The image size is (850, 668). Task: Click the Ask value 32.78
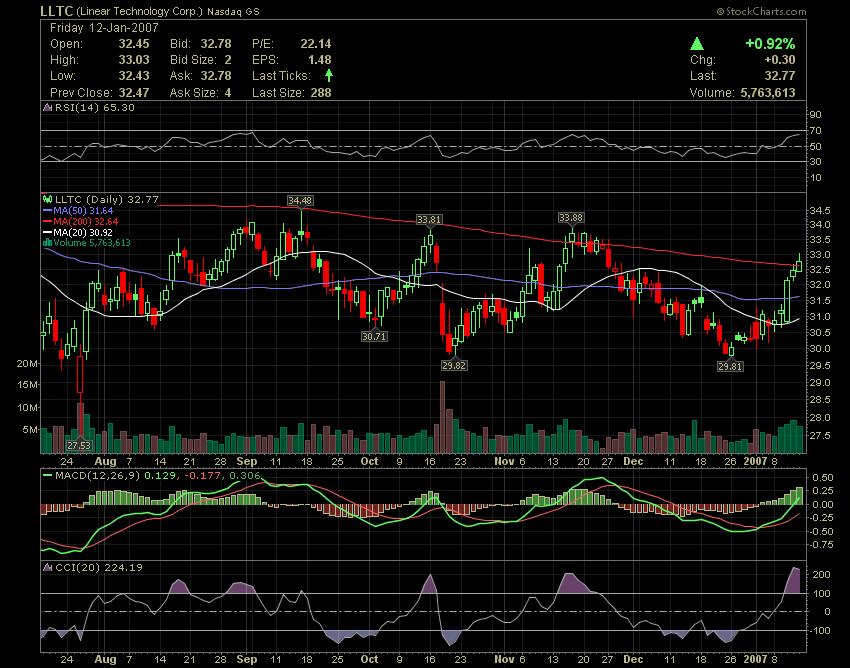[216, 76]
